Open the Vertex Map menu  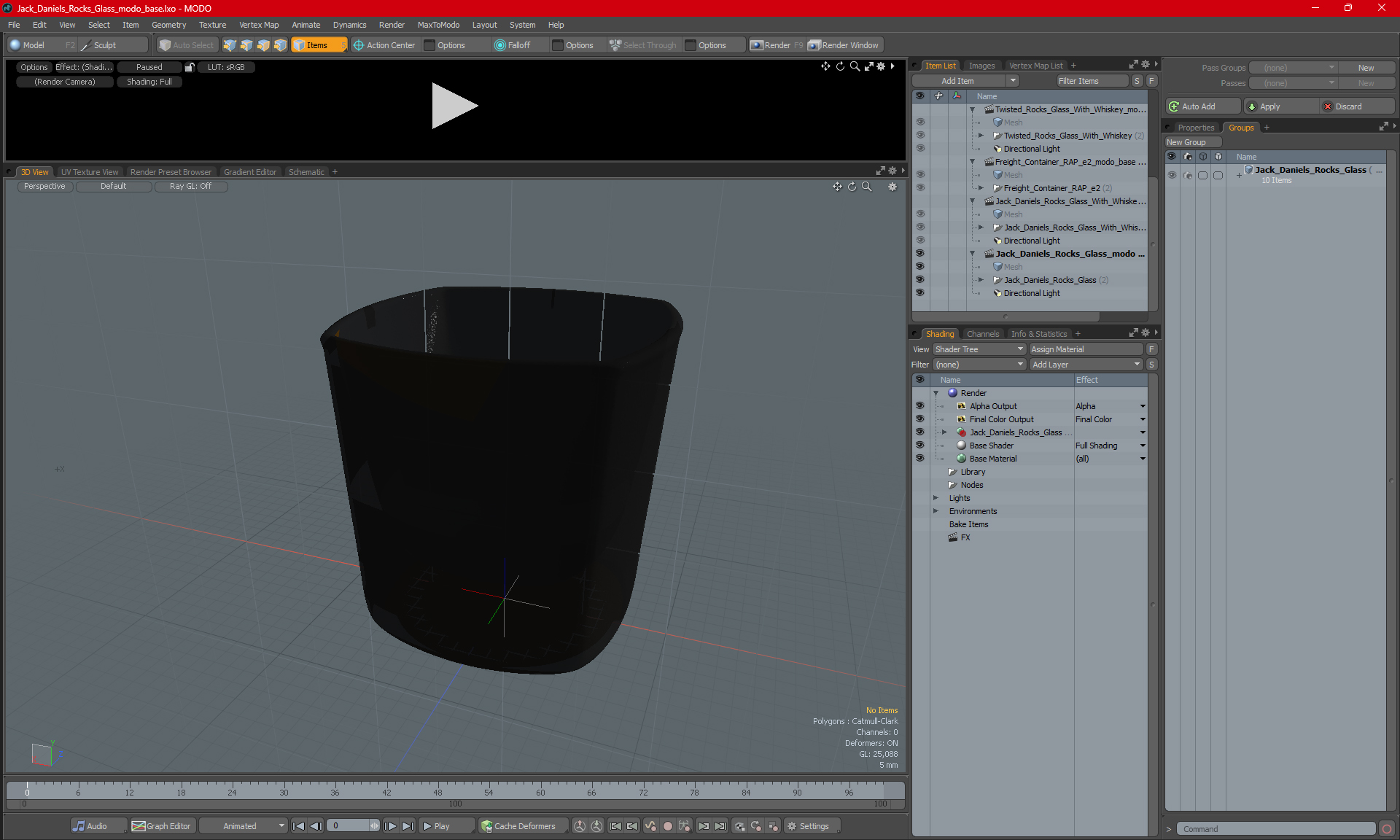click(259, 25)
